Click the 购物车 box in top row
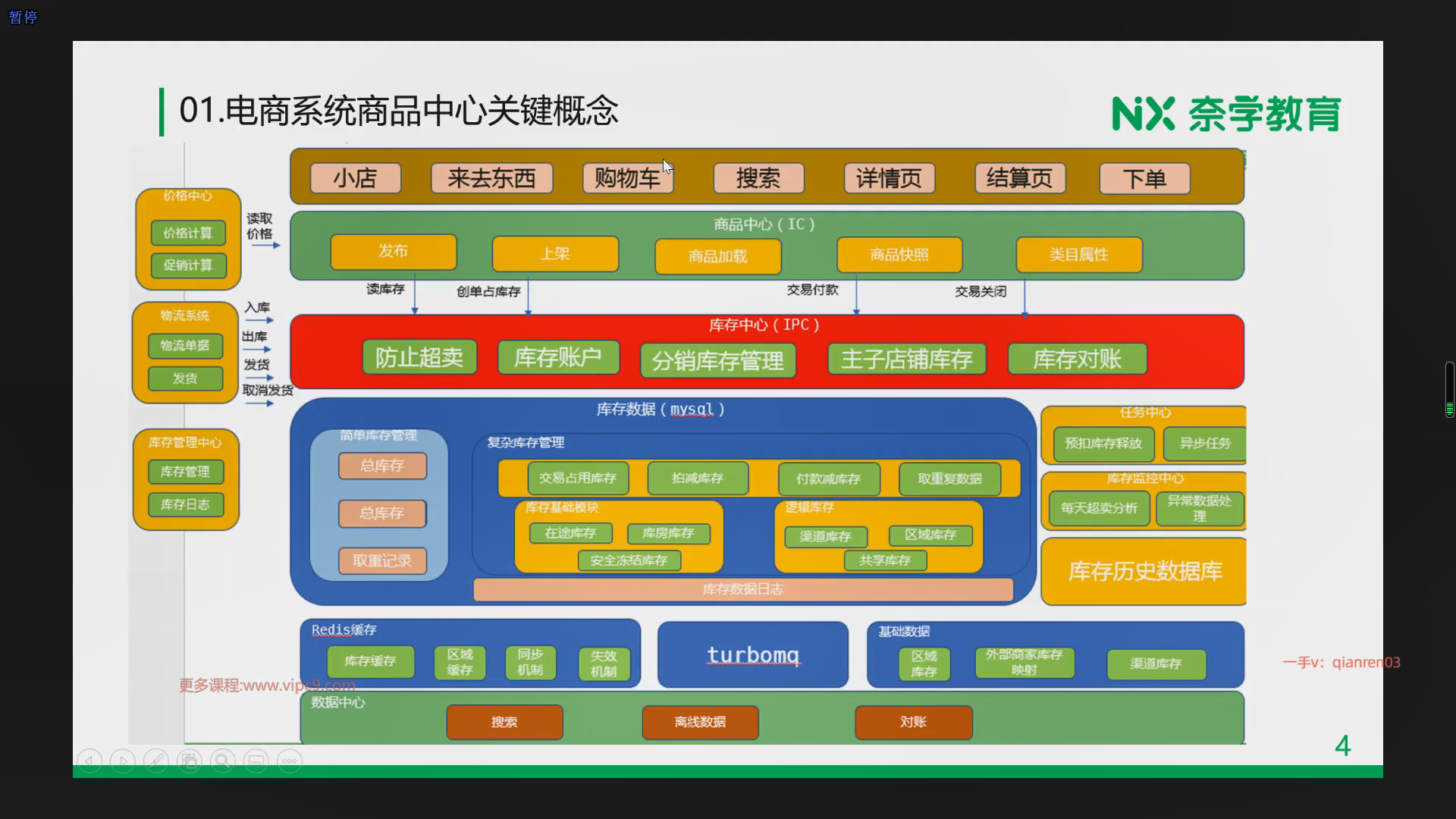The width and height of the screenshot is (1456, 819). coord(627,178)
